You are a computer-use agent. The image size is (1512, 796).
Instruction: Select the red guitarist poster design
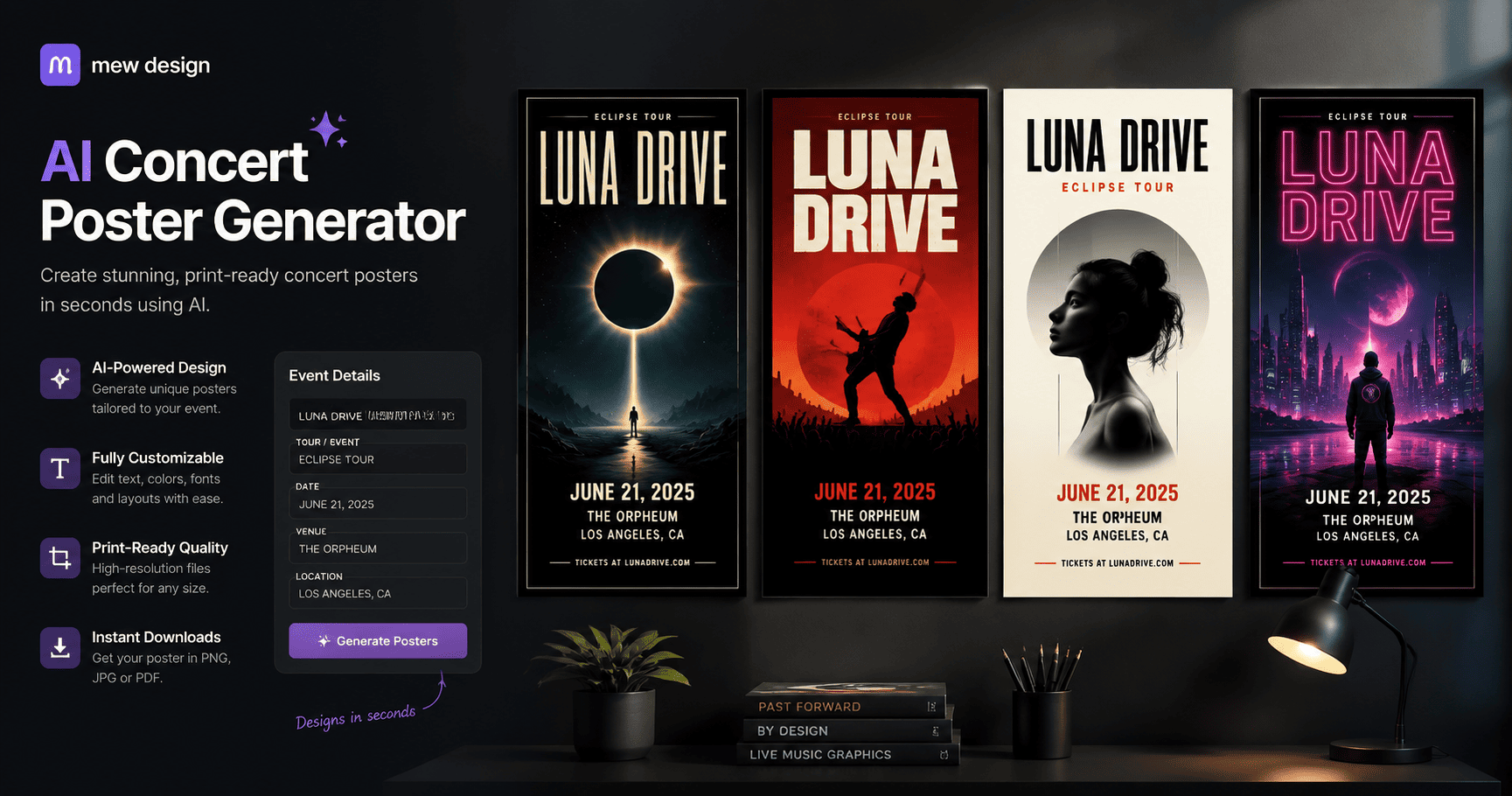874,343
